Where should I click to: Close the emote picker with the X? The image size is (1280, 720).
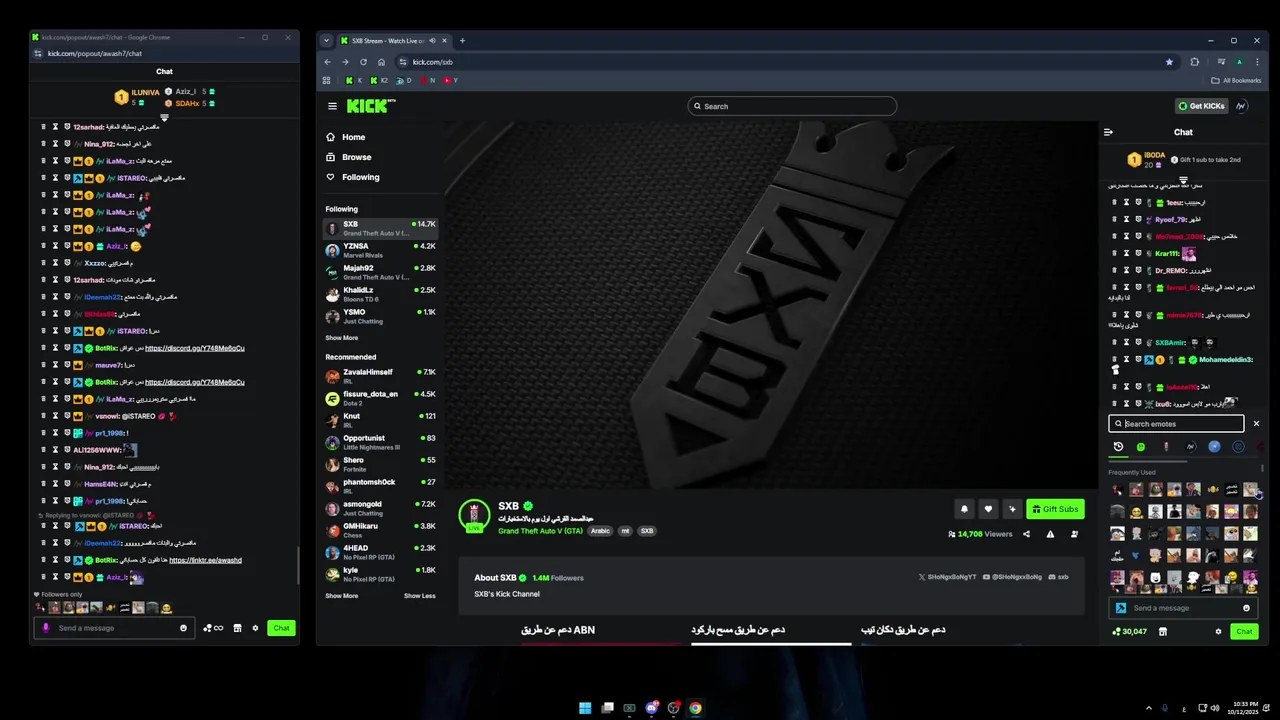click(x=1256, y=424)
